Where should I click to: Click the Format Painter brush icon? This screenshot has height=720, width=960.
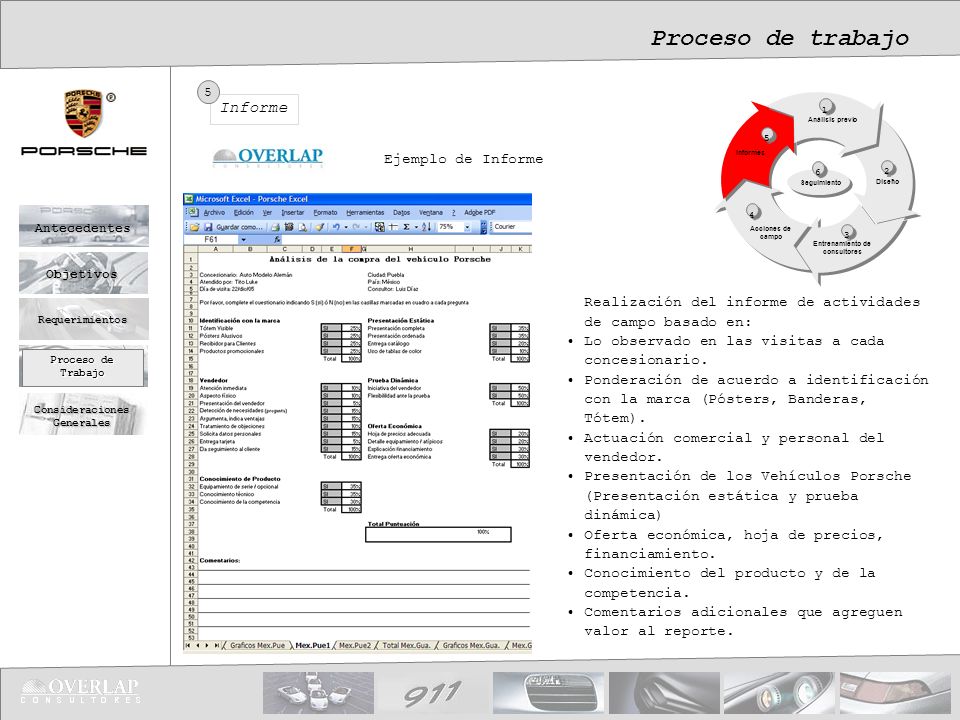[319, 227]
